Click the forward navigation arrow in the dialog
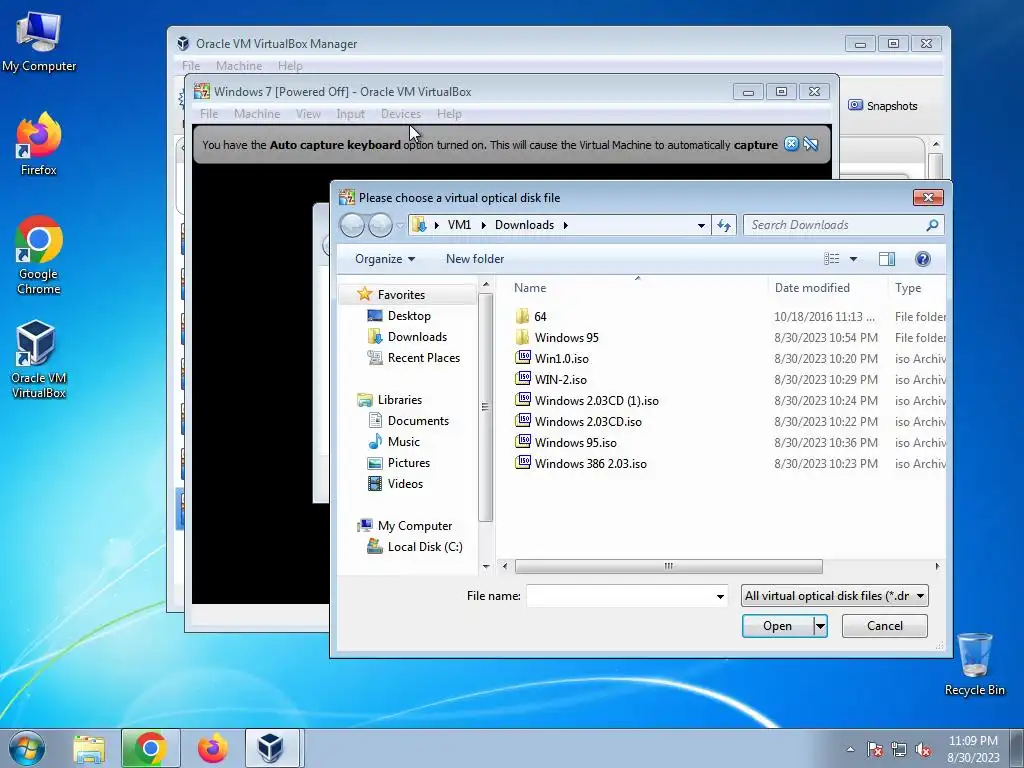1024x768 pixels. tap(380, 225)
